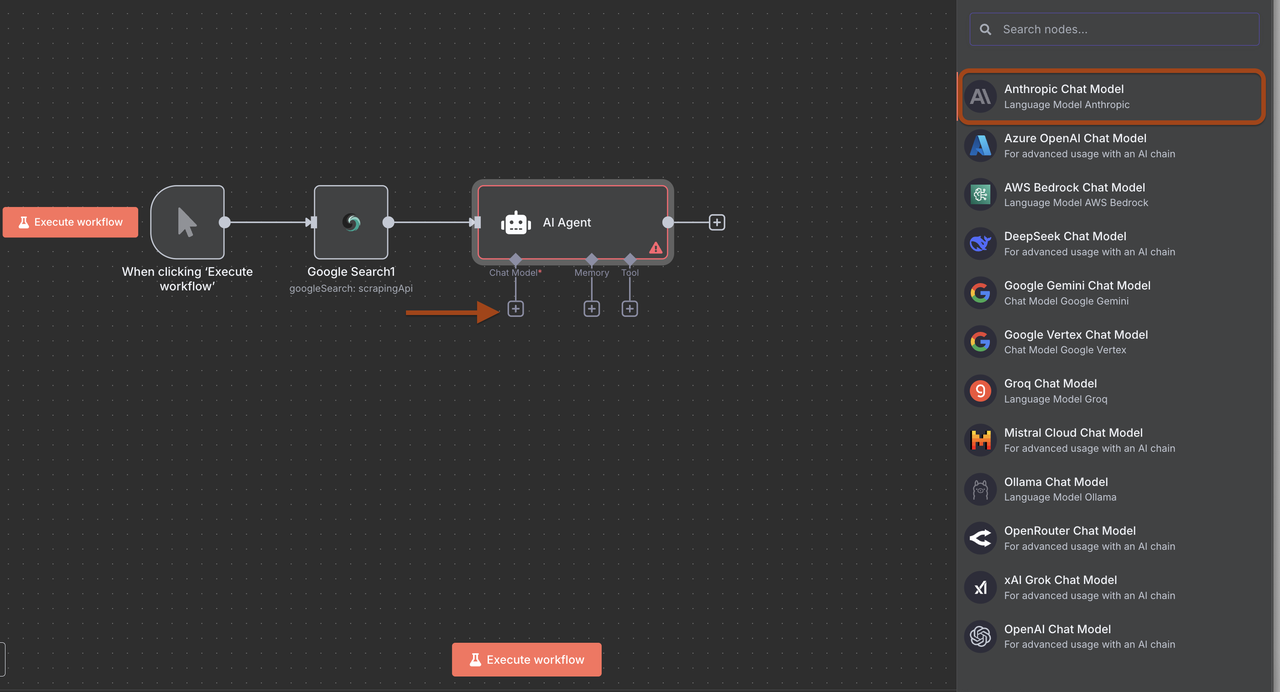Click the xAI Grok logo icon

pyautogui.click(x=980, y=587)
